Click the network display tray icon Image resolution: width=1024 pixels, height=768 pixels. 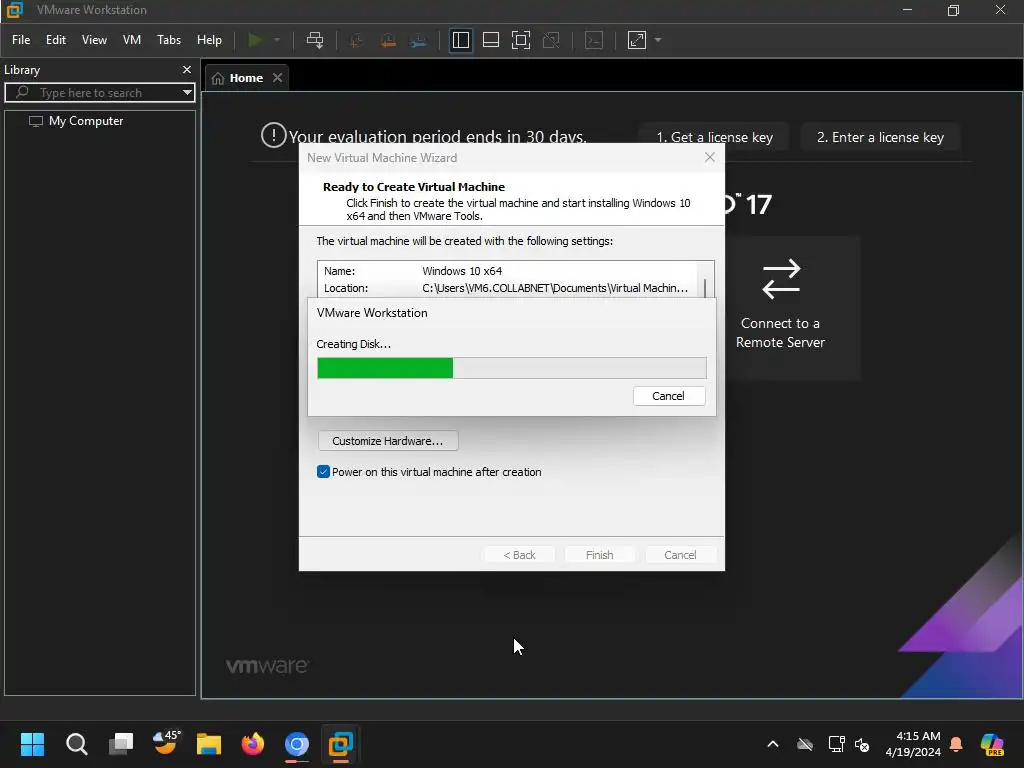point(837,744)
